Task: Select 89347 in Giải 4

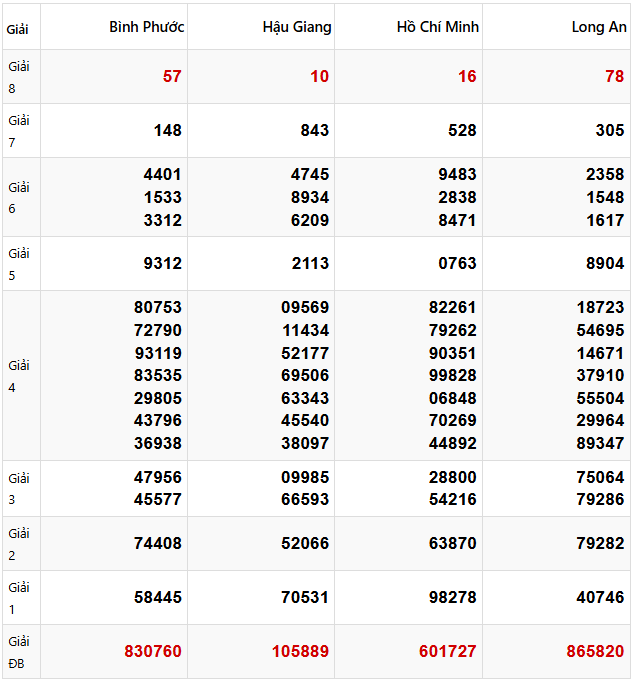Action: pyautogui.click(x=600, y=444)
